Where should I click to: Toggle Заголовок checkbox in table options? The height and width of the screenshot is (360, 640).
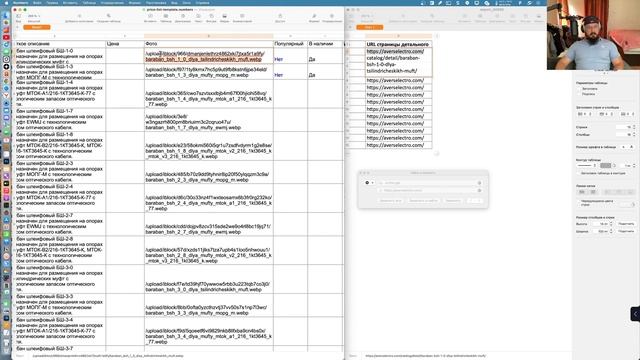coord(580,89)
